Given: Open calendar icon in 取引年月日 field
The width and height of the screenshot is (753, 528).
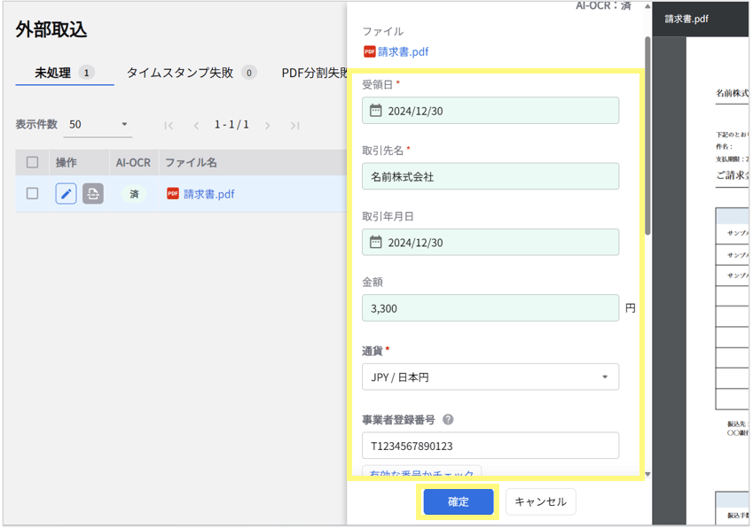Looking at the screenshot, I should pyautogui.click(x=376, y=242).
